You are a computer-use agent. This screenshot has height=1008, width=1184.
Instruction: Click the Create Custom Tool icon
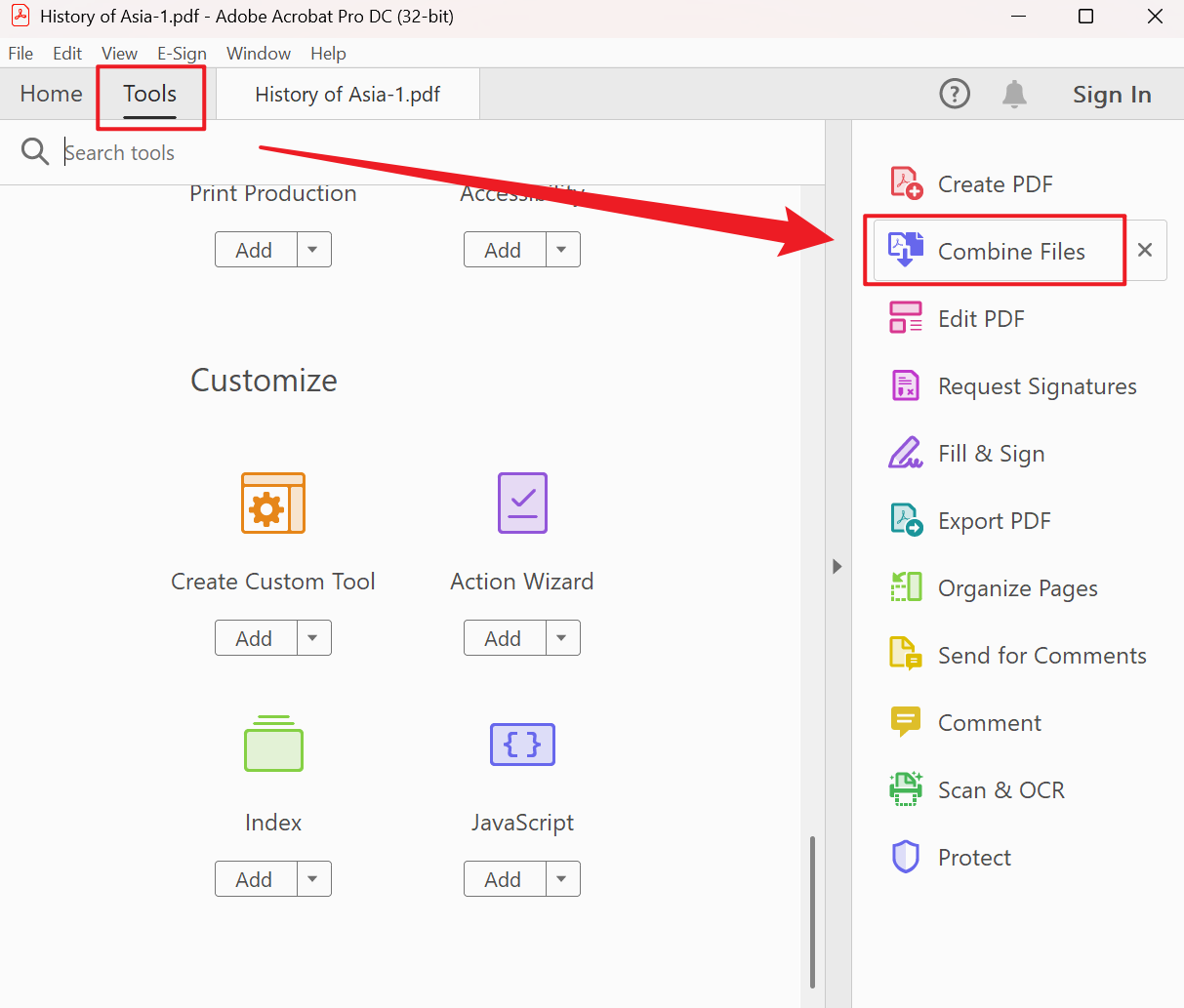click(x=273, y=504)
